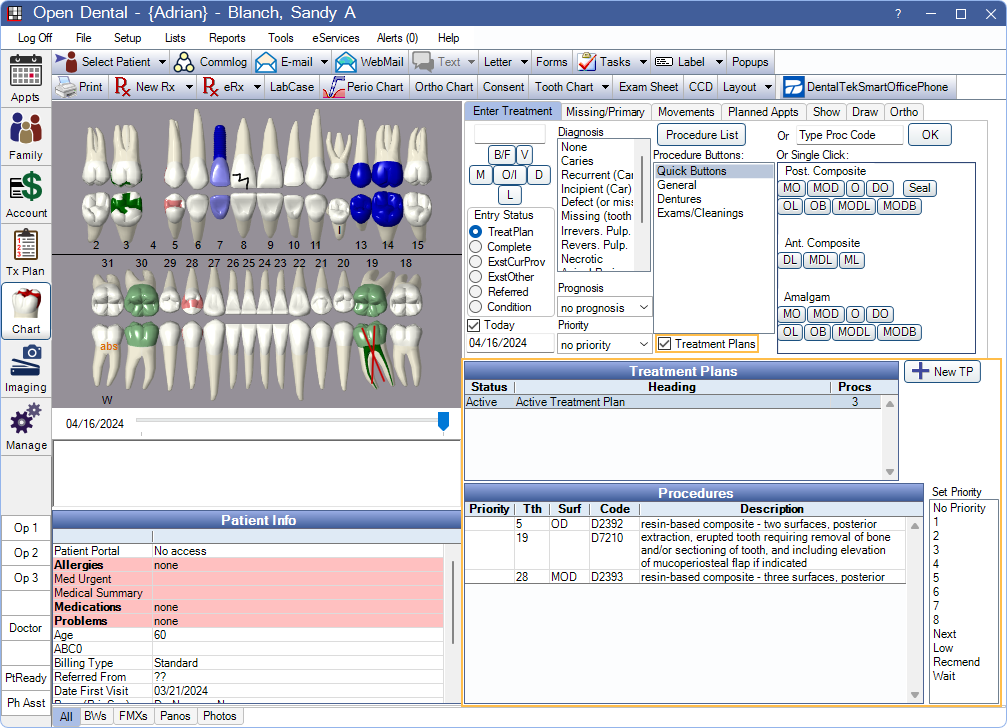The height and width of the screenshot is (728, 1007).
Task: Create a New TP
Action: point(943,372)
